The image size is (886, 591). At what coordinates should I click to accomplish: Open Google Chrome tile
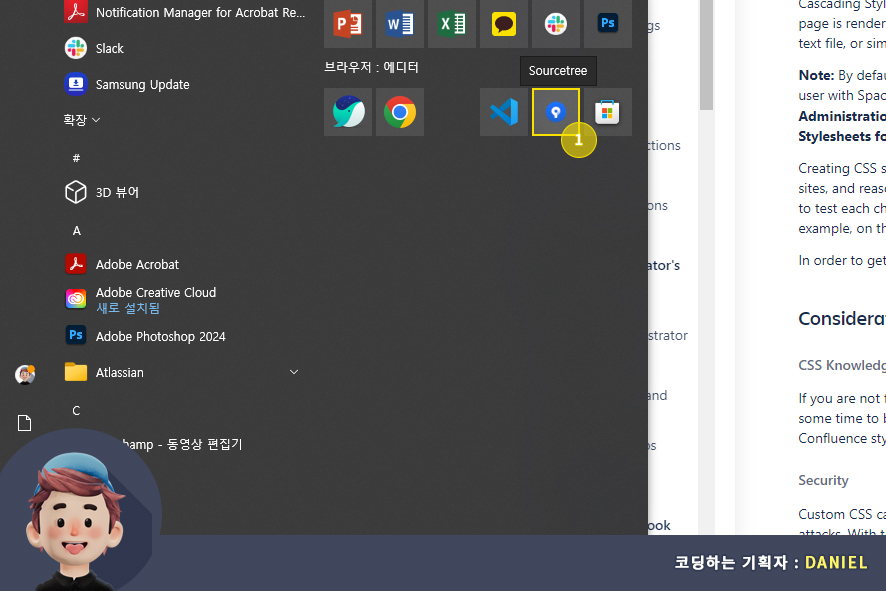point(399,112)
